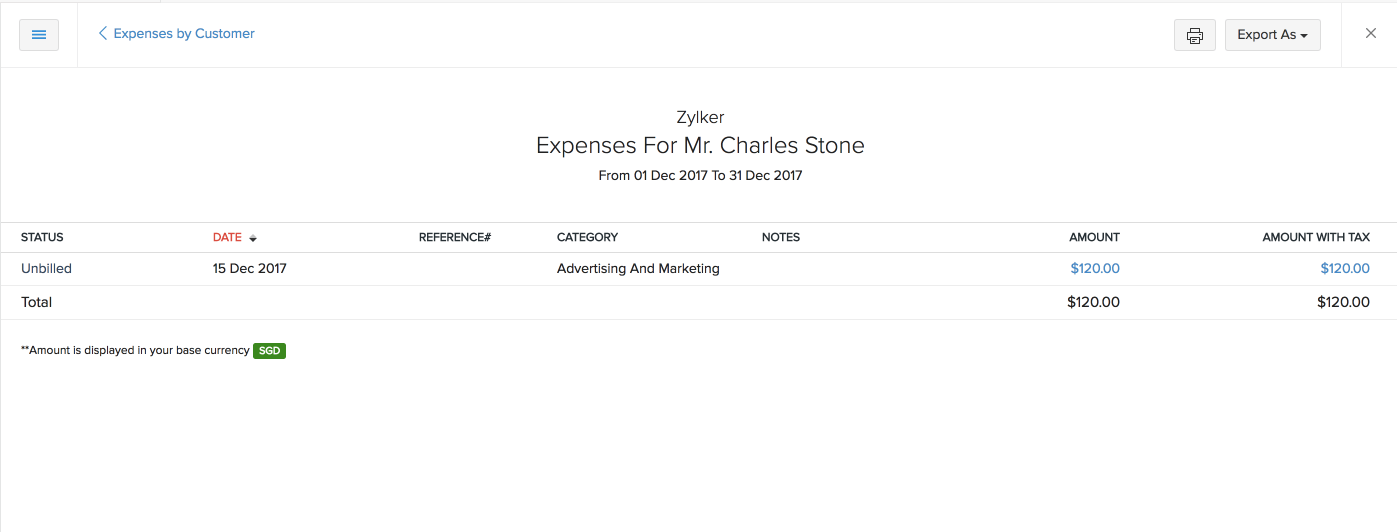The height and width of the screenshot is (532, 1397).
Task: Open the $120.00 amount link in the Unbilled row
Action: pos(1094,269)
